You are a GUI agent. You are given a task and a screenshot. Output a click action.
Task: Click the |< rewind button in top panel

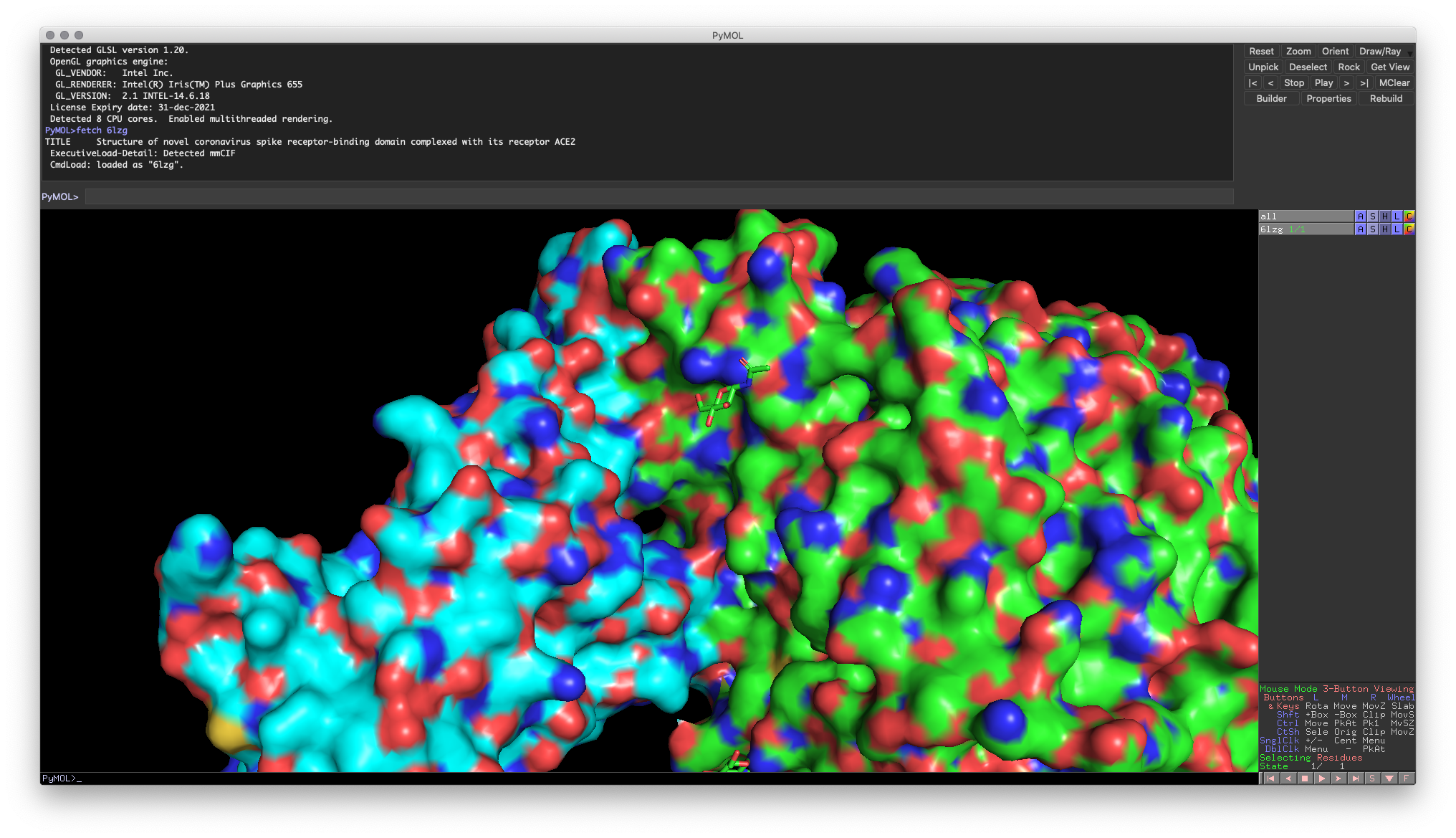tap(1253, 83)
